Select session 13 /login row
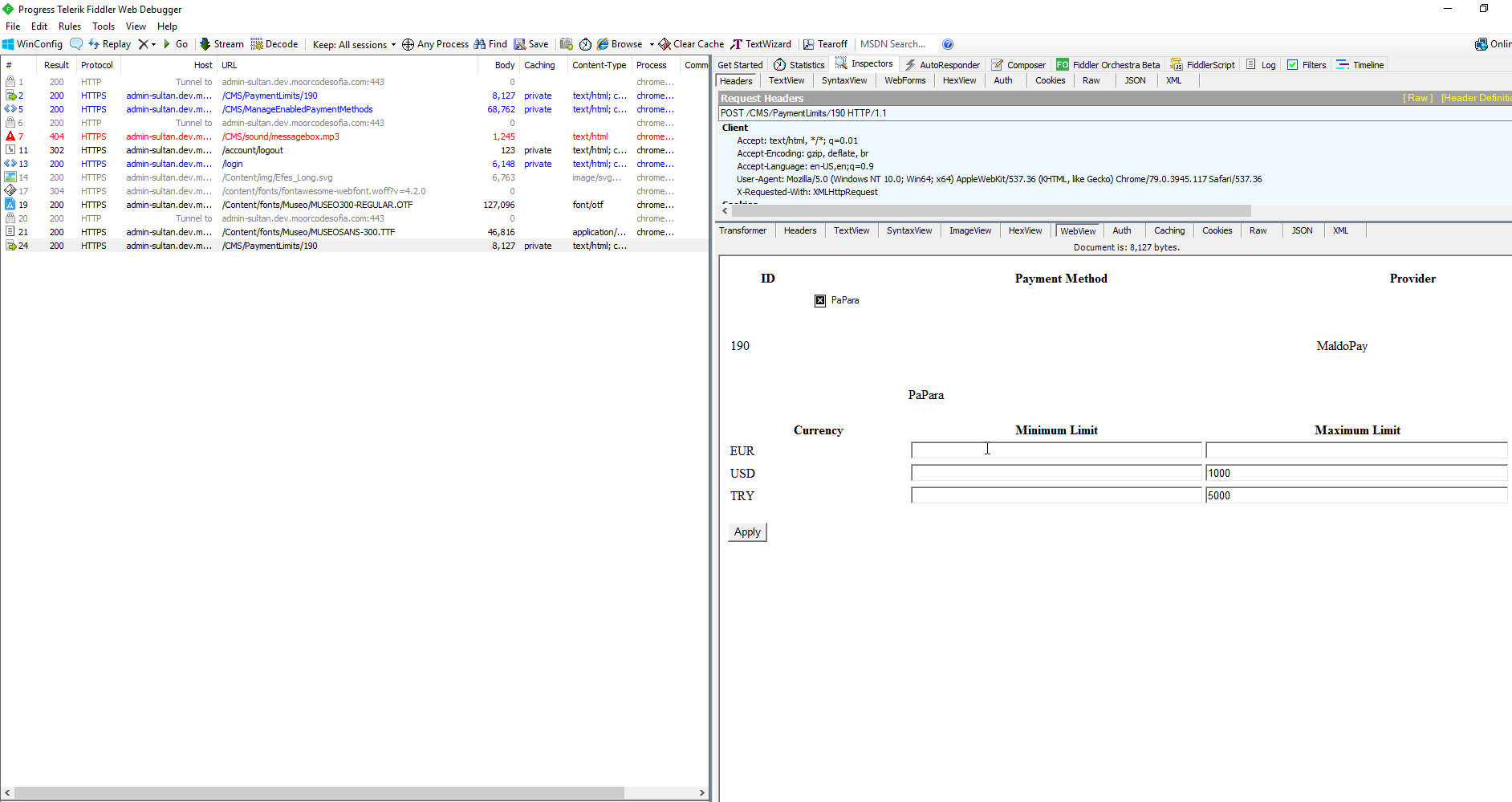This screenshot has height=802, width=1512. [355, 164]
